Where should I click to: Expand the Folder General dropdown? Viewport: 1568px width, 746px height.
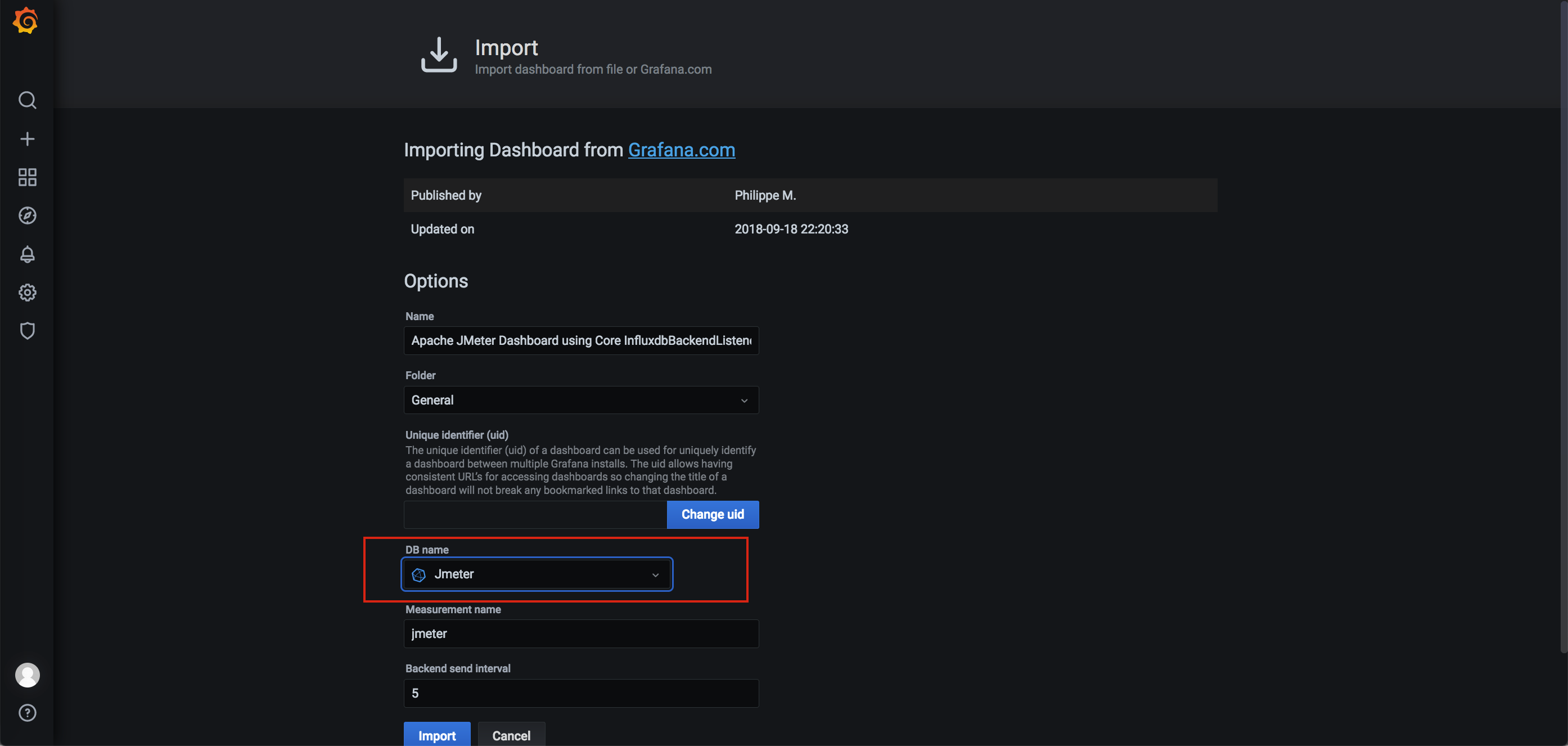point(572,400)
